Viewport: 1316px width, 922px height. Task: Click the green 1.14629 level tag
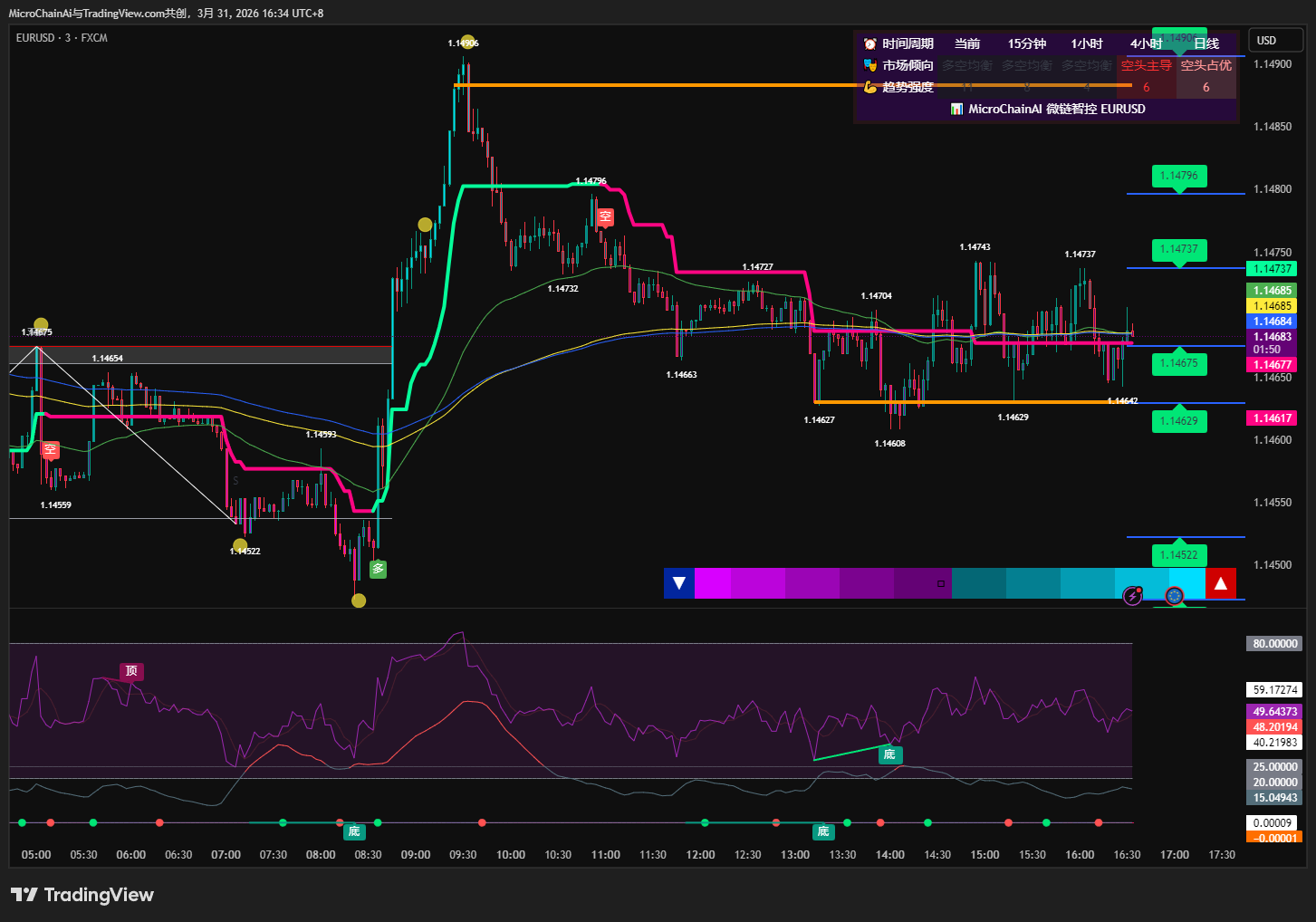coord(1179,421)
